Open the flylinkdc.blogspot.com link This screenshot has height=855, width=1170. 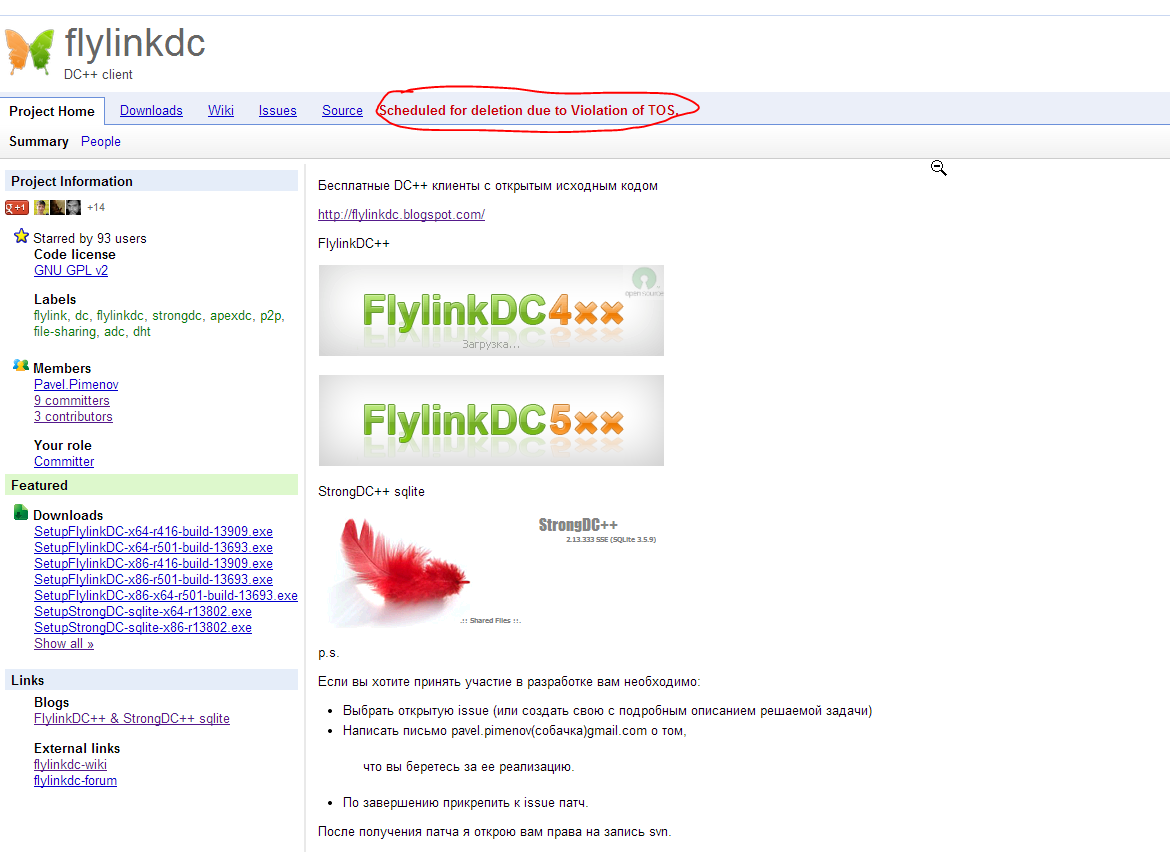point(401,215)
